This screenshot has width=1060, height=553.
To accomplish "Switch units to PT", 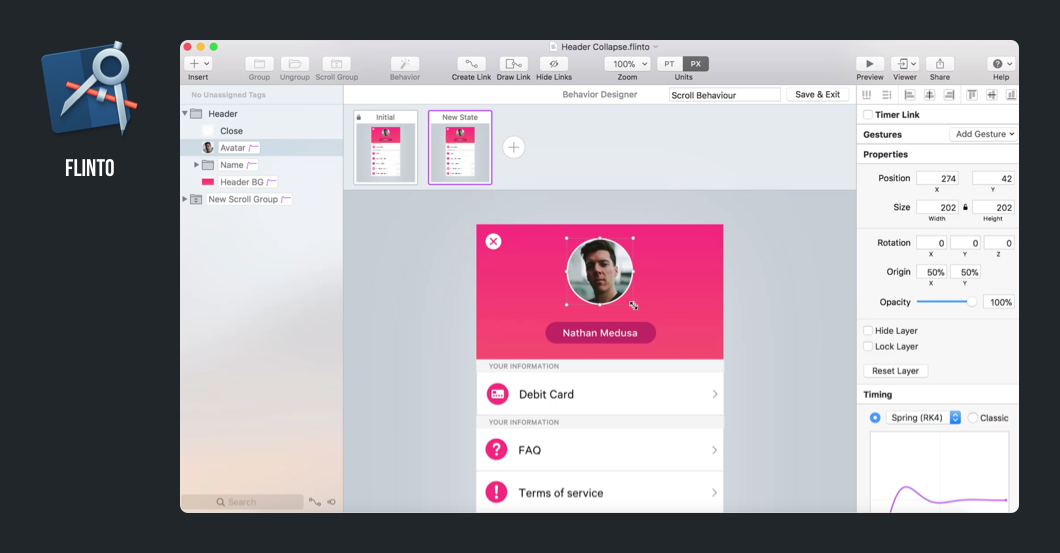I will (669, 64).
